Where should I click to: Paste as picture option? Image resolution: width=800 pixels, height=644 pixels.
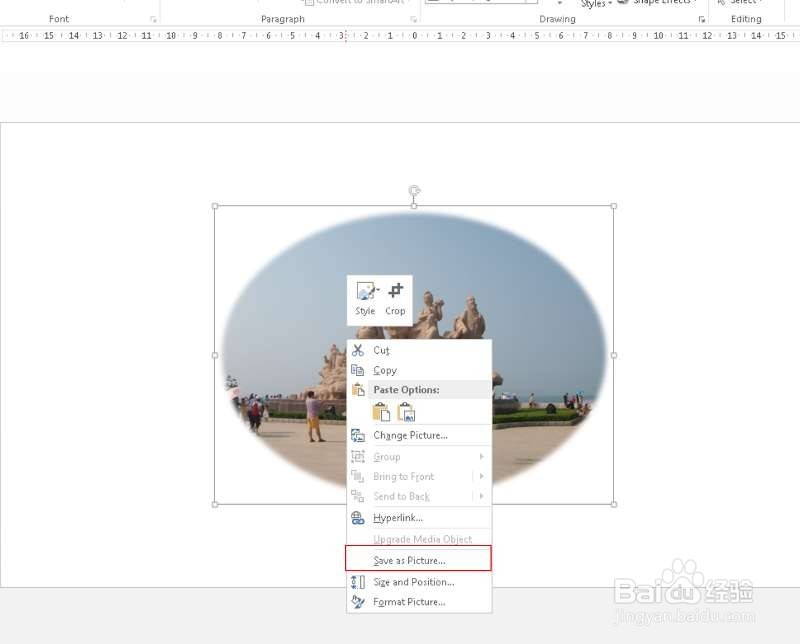pos(406,412)
